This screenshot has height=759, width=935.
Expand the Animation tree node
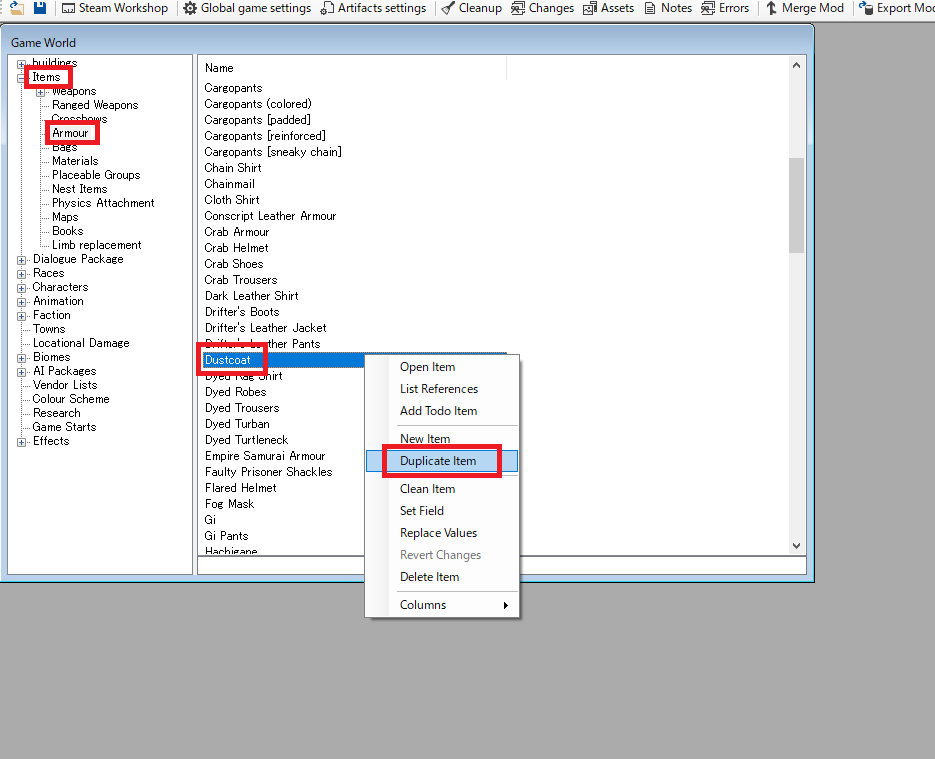21,302
